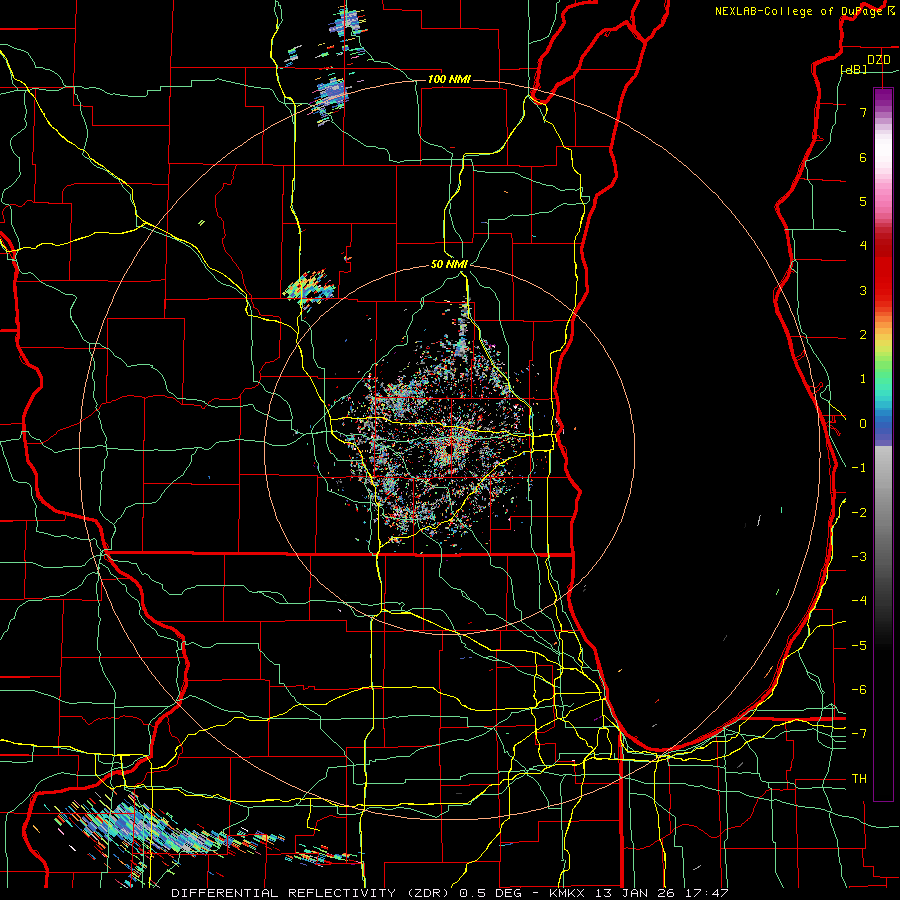Click the "-3" value on the scale
Image resolution: width=900 pixels, height=900 pixels.
pos(859,557)
